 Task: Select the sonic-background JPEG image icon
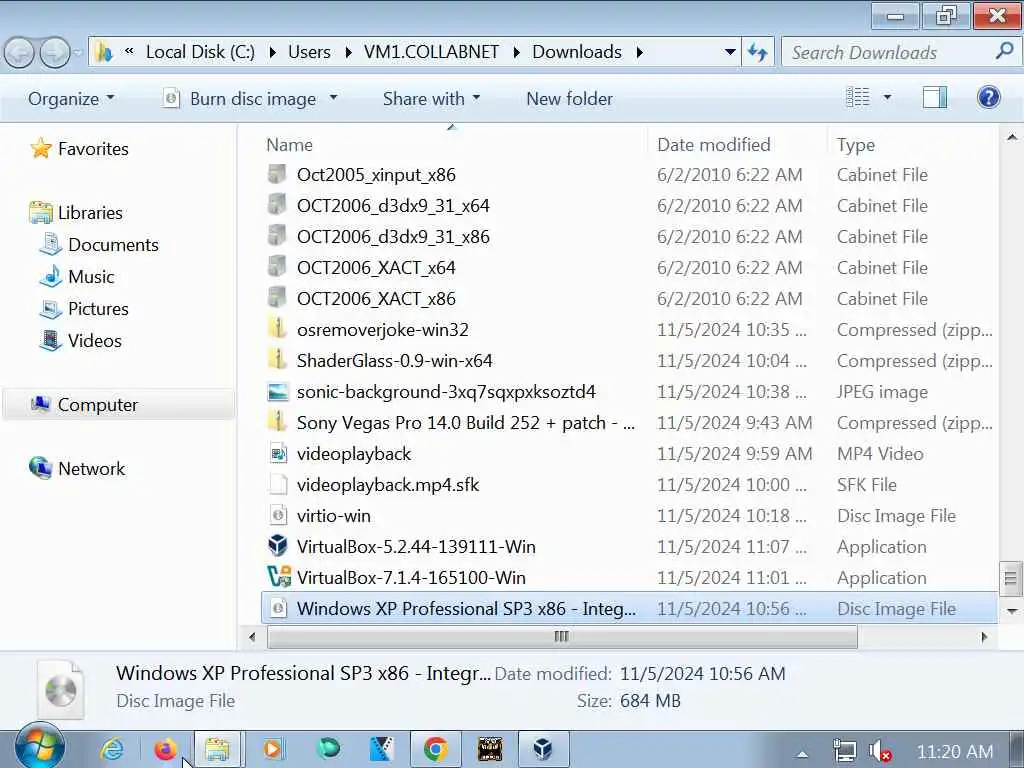coord(277,392)
